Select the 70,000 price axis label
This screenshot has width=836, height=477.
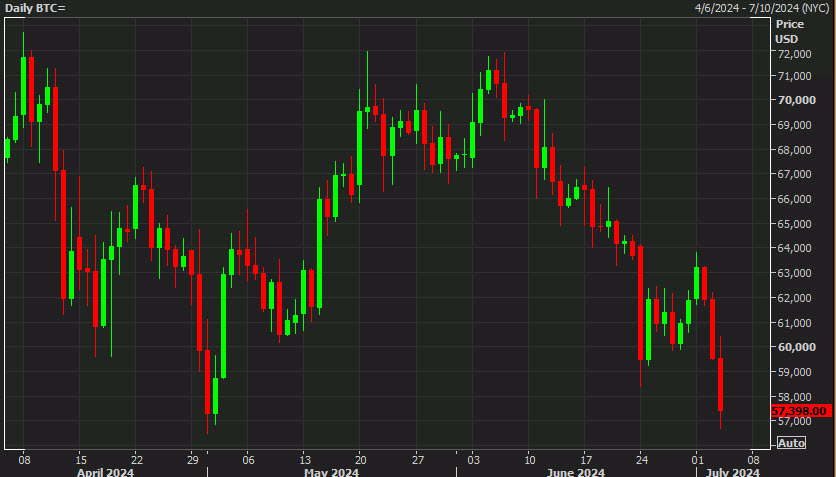[797, 100]
